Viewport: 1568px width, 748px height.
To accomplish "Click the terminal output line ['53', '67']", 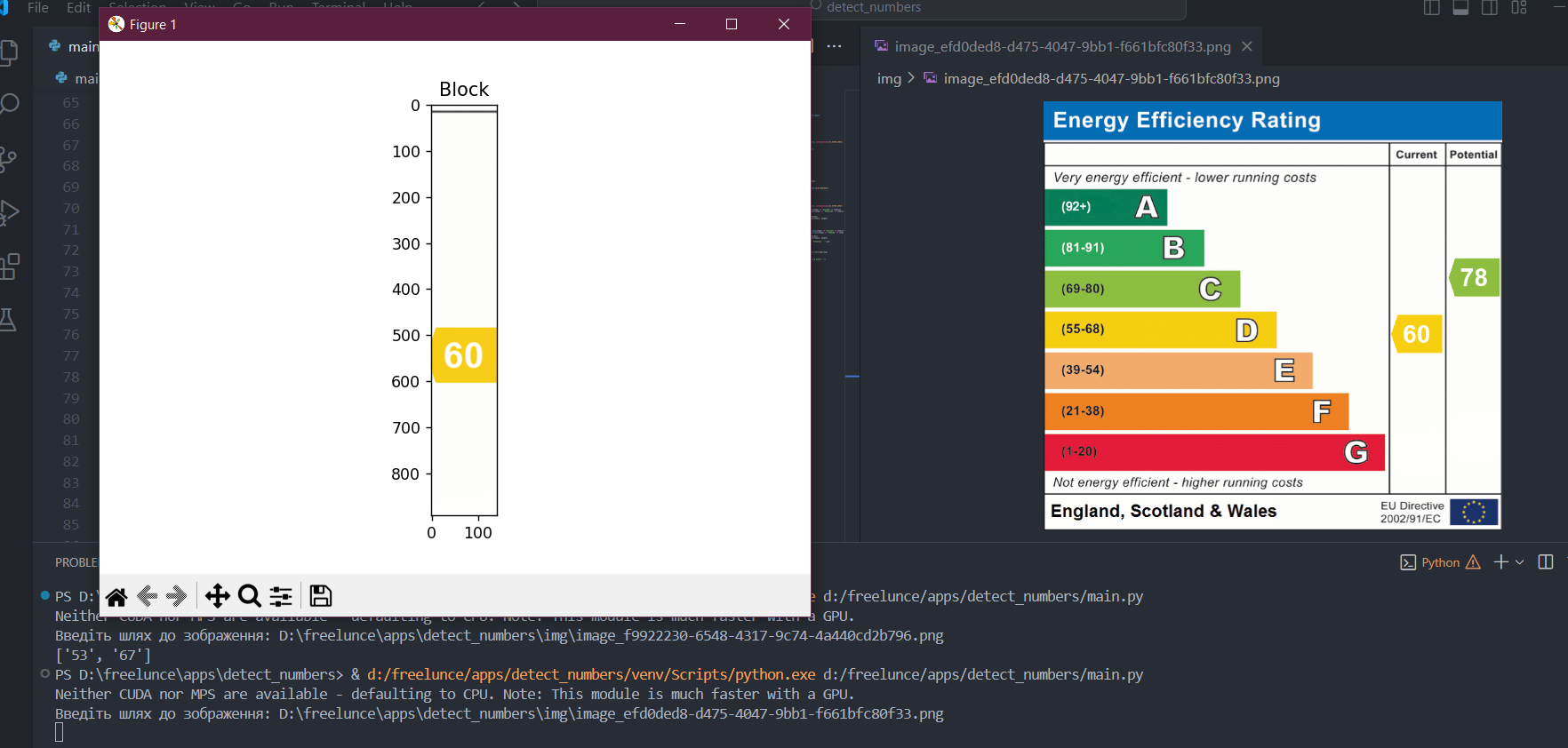I will (103, 655).
